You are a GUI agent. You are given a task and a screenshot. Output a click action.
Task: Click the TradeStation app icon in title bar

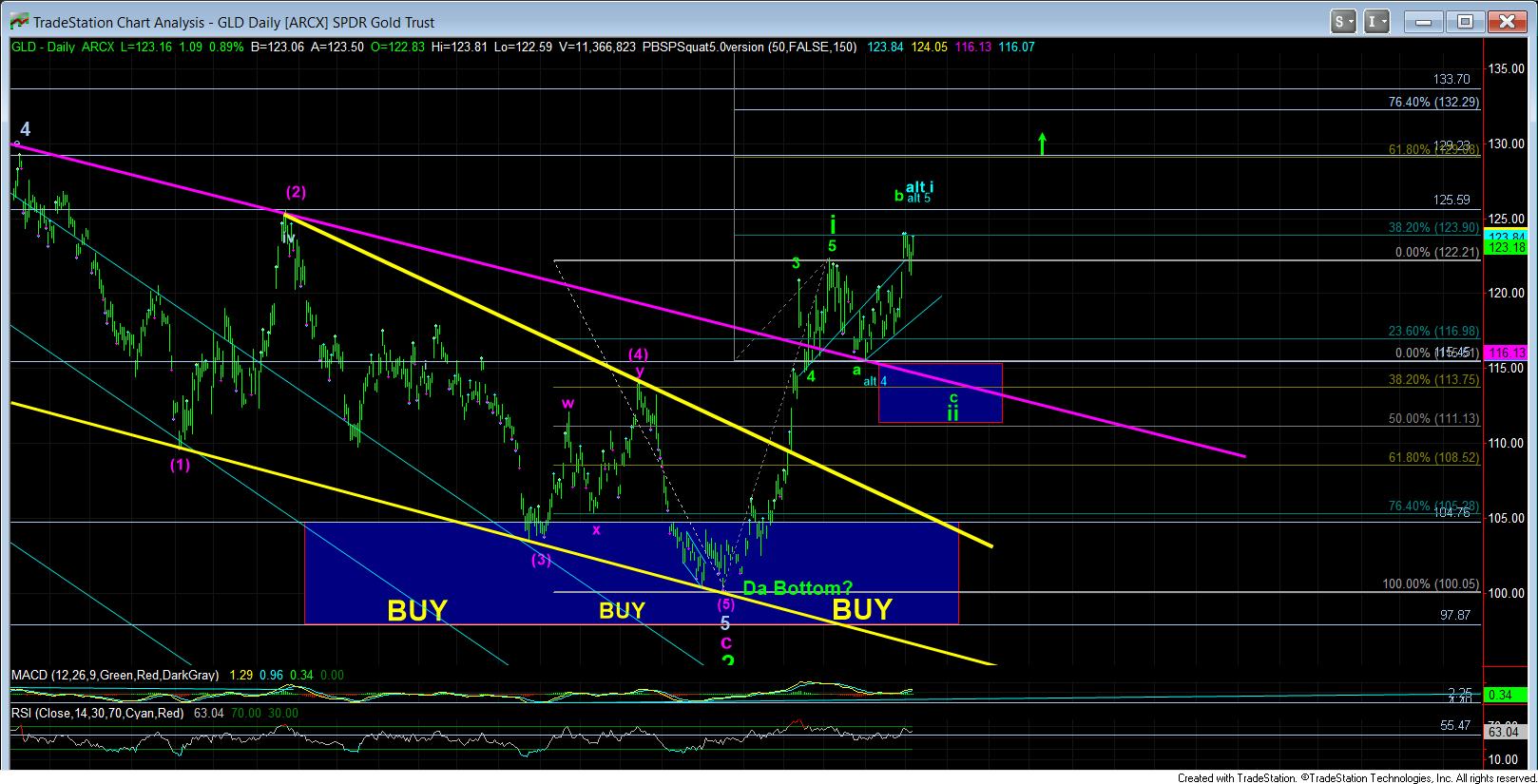pyautogui.click(x=19, y=21)
